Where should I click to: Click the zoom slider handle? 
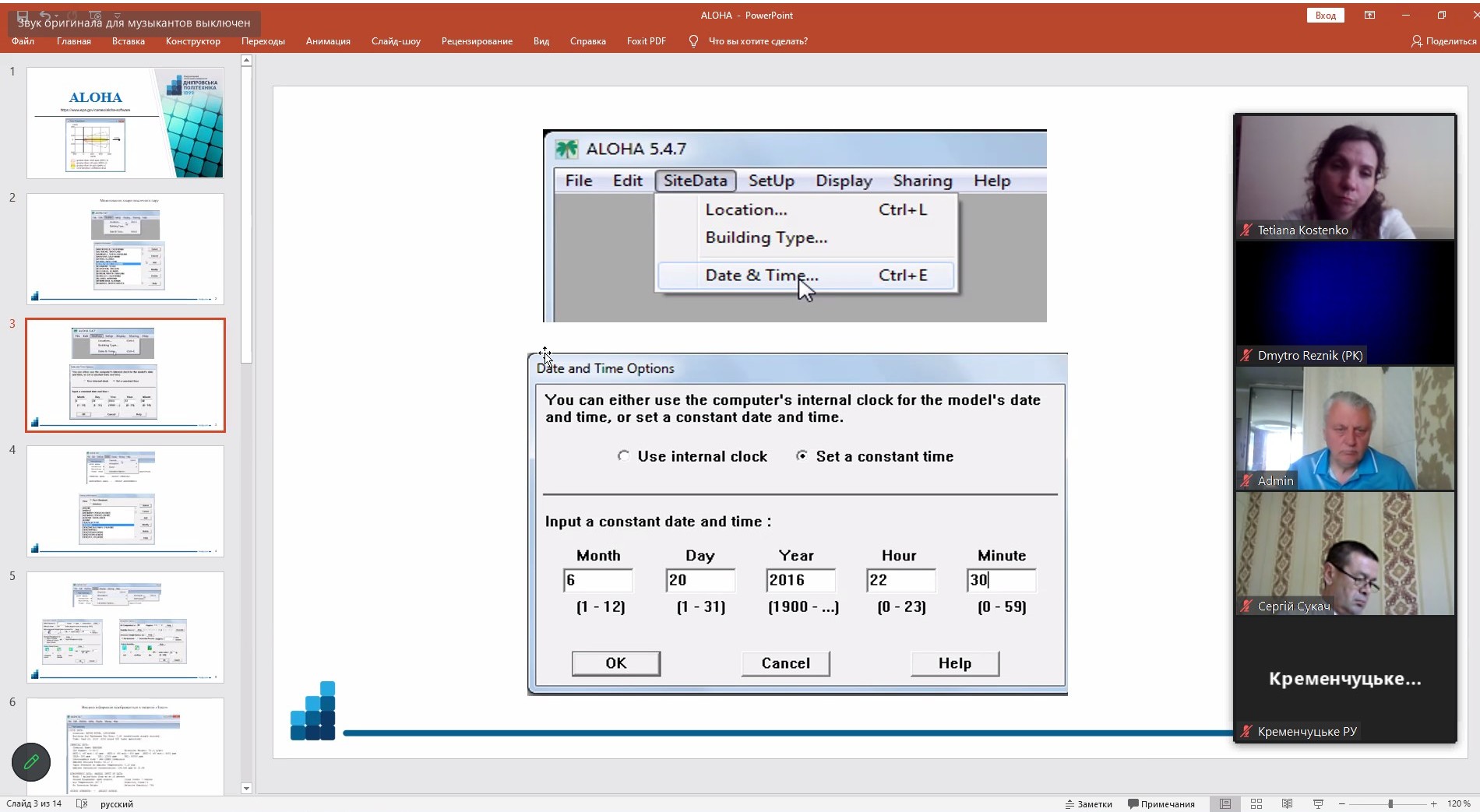coord(1390,804)
